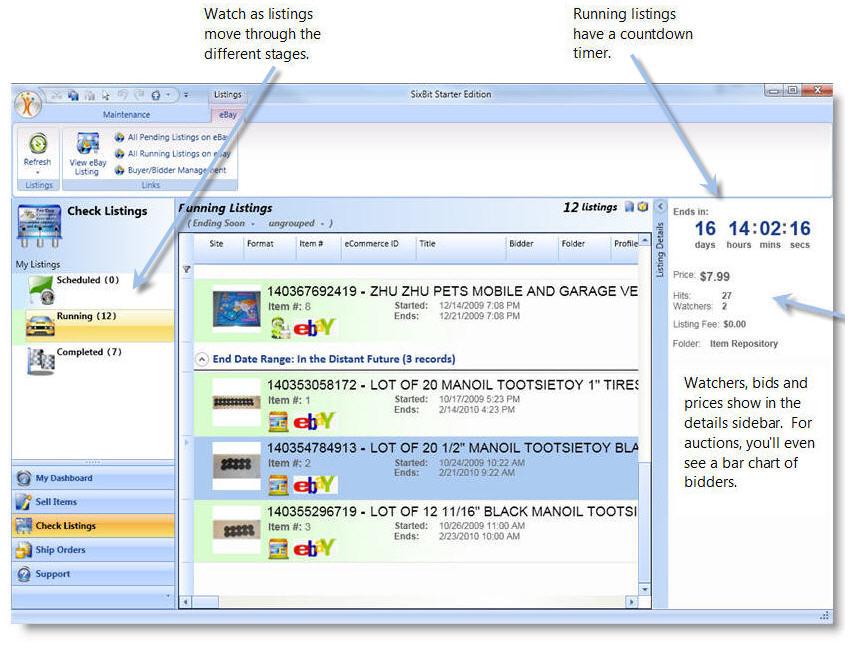Click the Refresh listings icon
This screenshot has width=848, height=653.
(37, 143)
